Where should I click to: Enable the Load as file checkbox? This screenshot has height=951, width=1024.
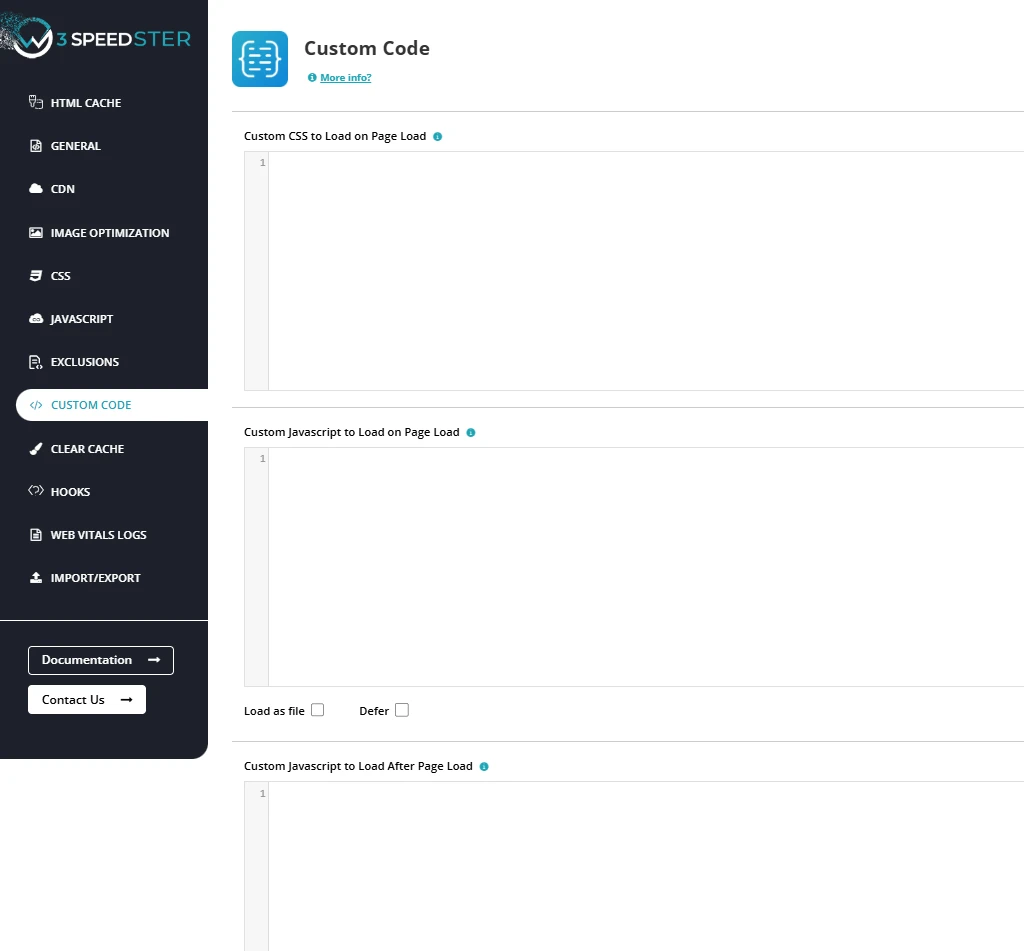coord(318,710)
